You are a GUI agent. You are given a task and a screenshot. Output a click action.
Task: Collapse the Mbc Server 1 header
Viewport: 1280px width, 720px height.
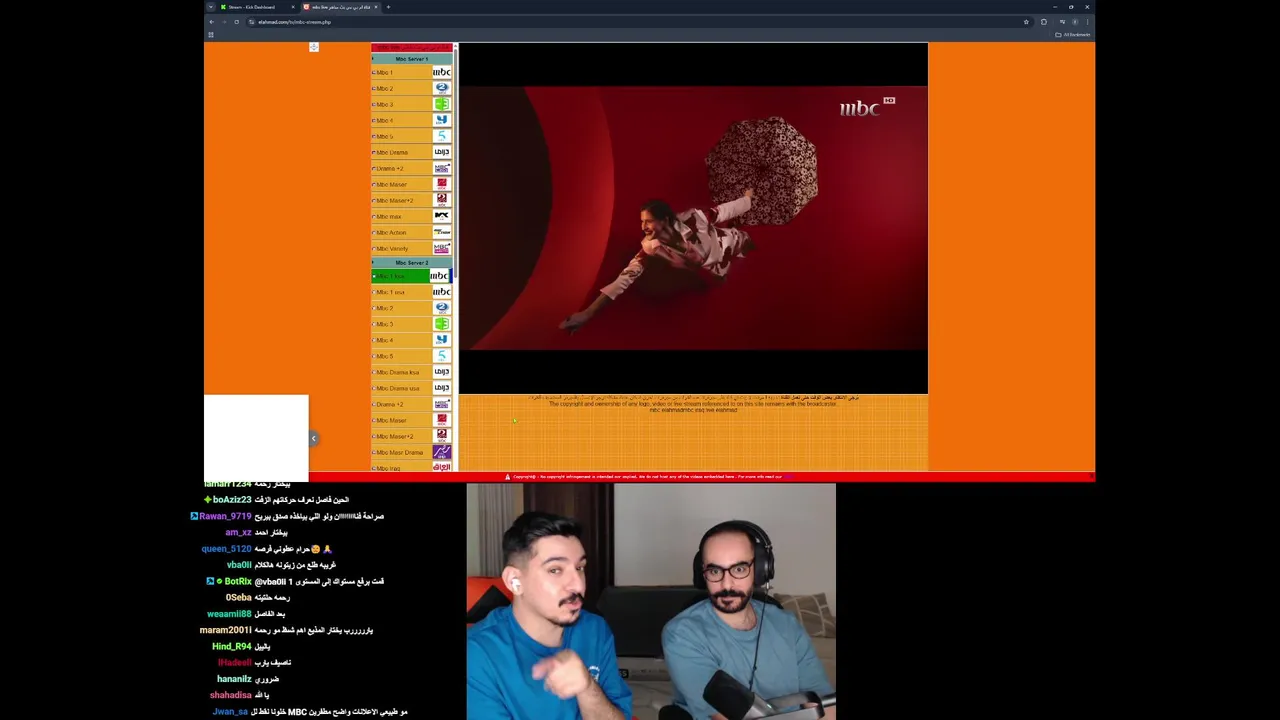[x=411, y=59]
